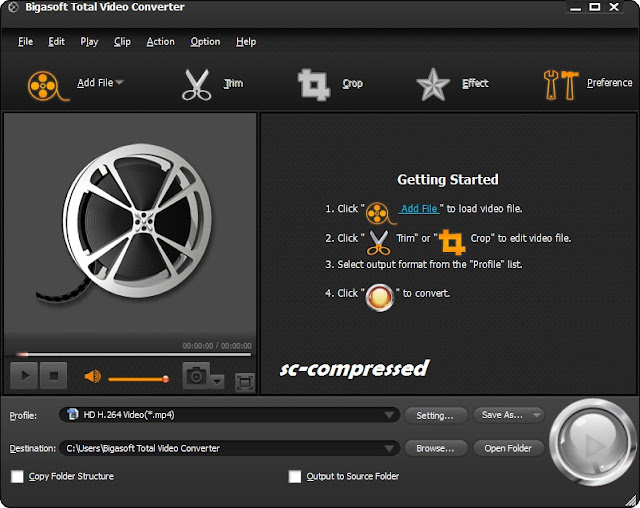This screenshot has height=508, width=640.
Task: Click the orange volume slider
Action: click(138, 379)
